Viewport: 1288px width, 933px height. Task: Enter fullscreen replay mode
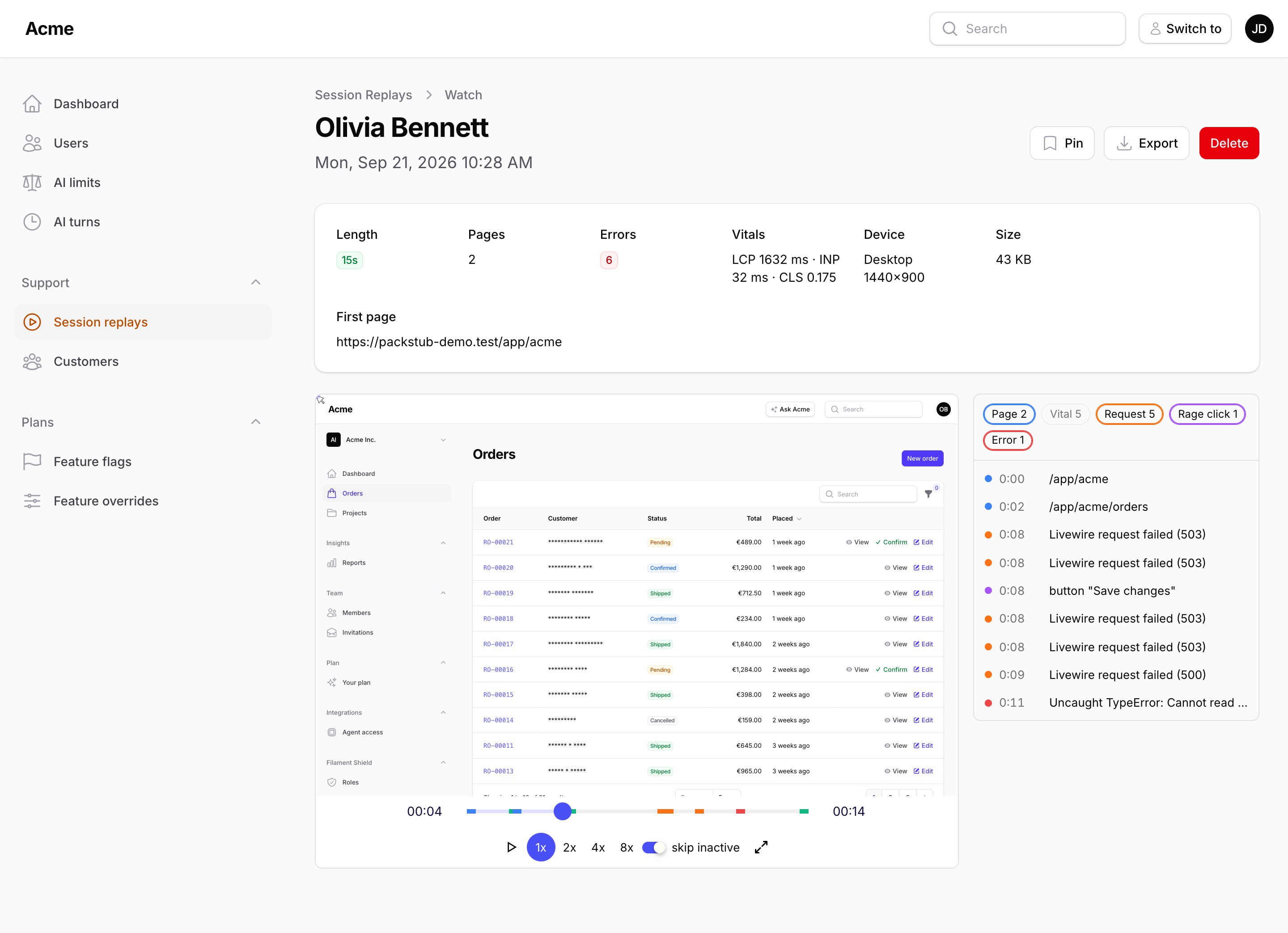coord(761,847)
